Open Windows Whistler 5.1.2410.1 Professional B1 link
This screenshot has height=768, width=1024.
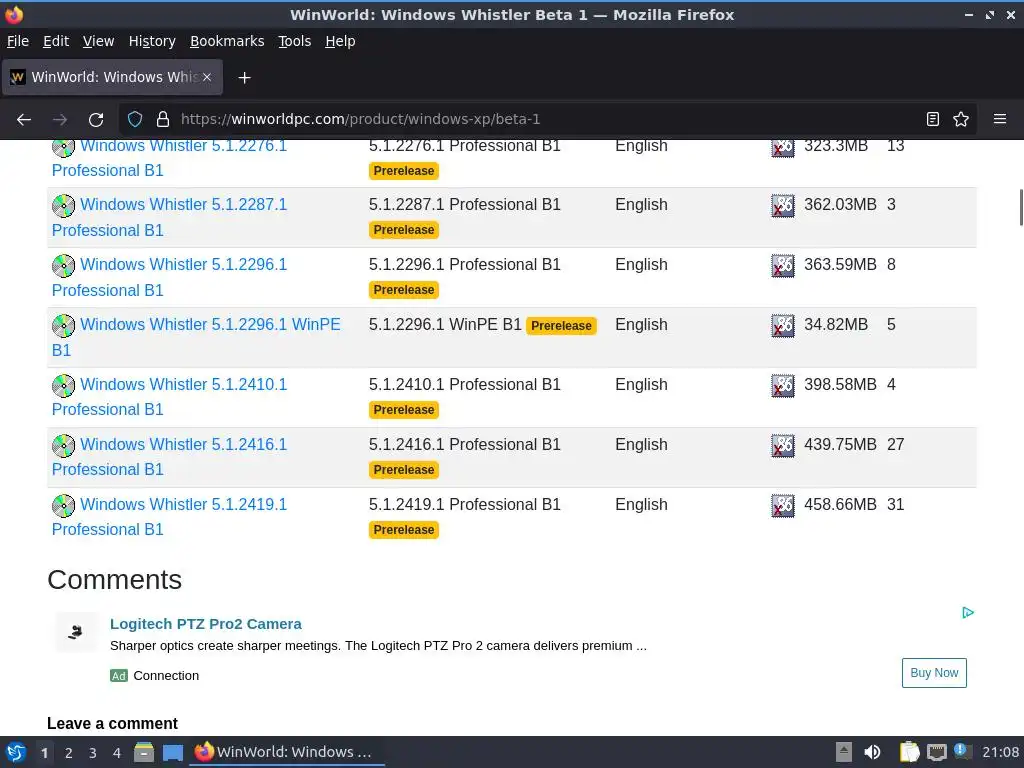(169, 396)
